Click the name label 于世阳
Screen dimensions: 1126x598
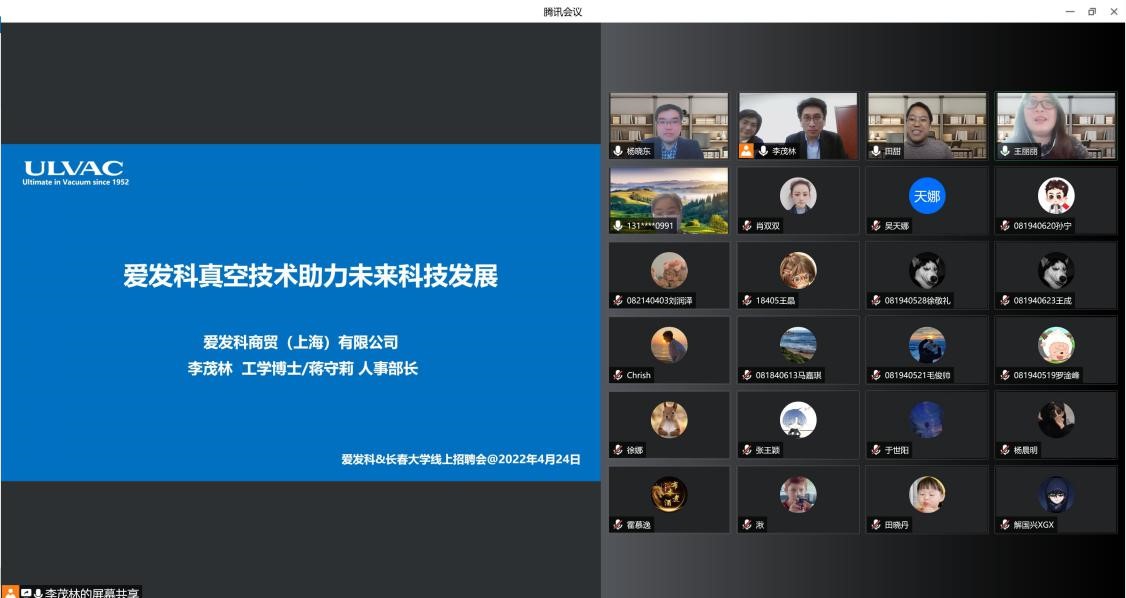pos(897,450)
